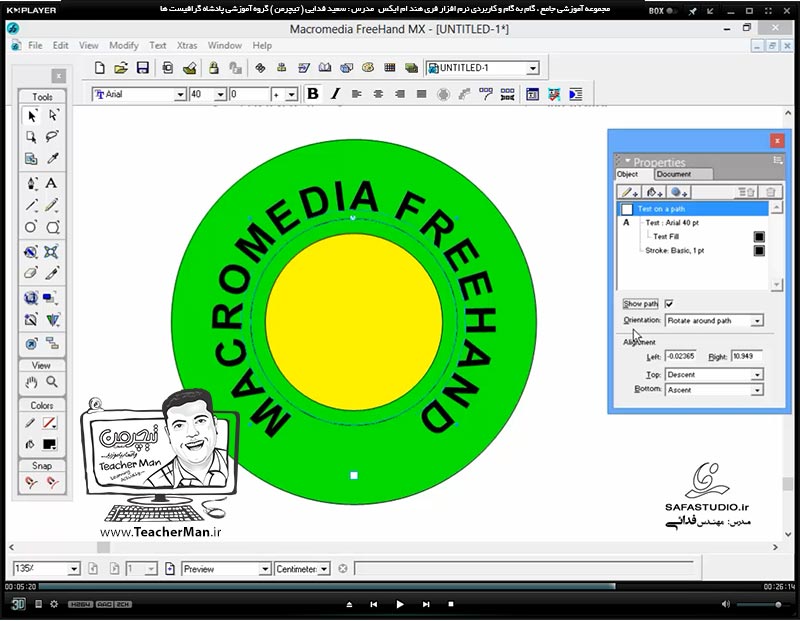Select the Line tool
800x621 pixels.
pyautogui.click(x=31, y=205)
